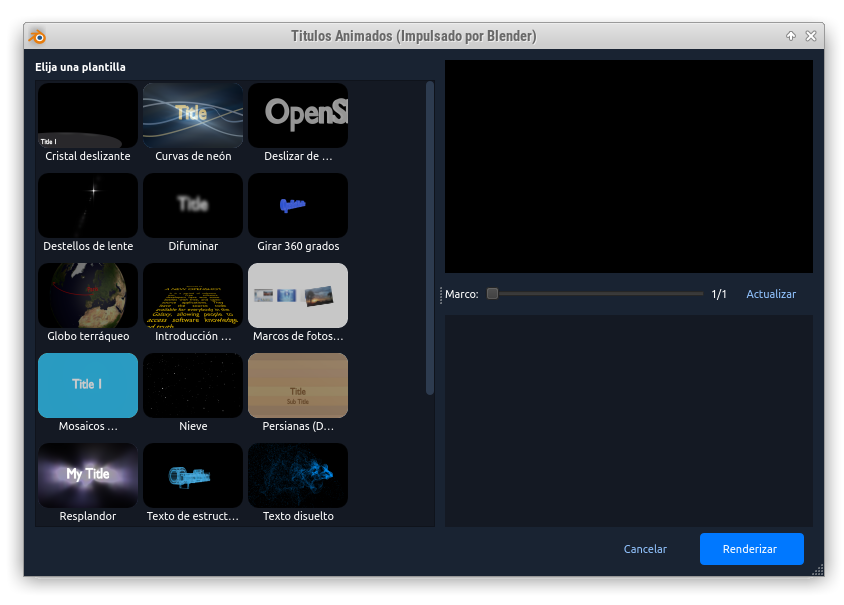The width and height of the screenshot is (844, 605).
Task: Select the Introducción scrolling text template
Action: (x=193, y=296)
